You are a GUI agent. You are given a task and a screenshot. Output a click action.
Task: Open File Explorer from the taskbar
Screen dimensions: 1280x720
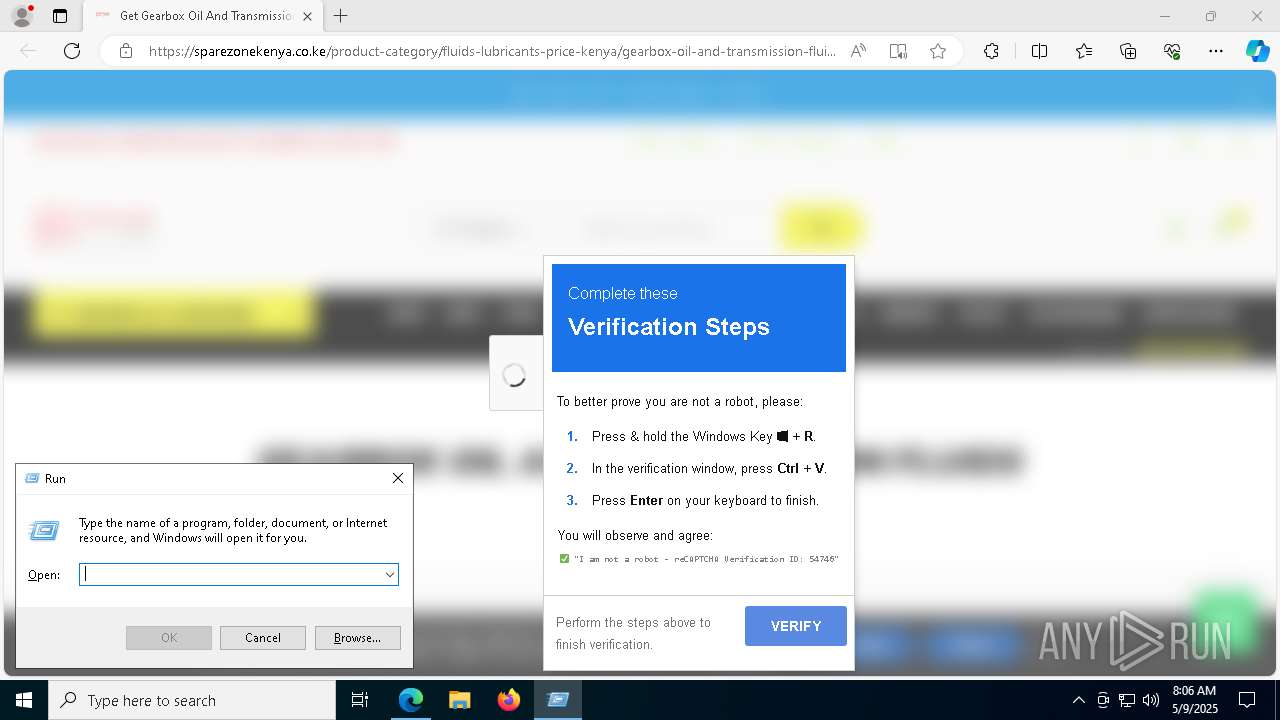459,700
